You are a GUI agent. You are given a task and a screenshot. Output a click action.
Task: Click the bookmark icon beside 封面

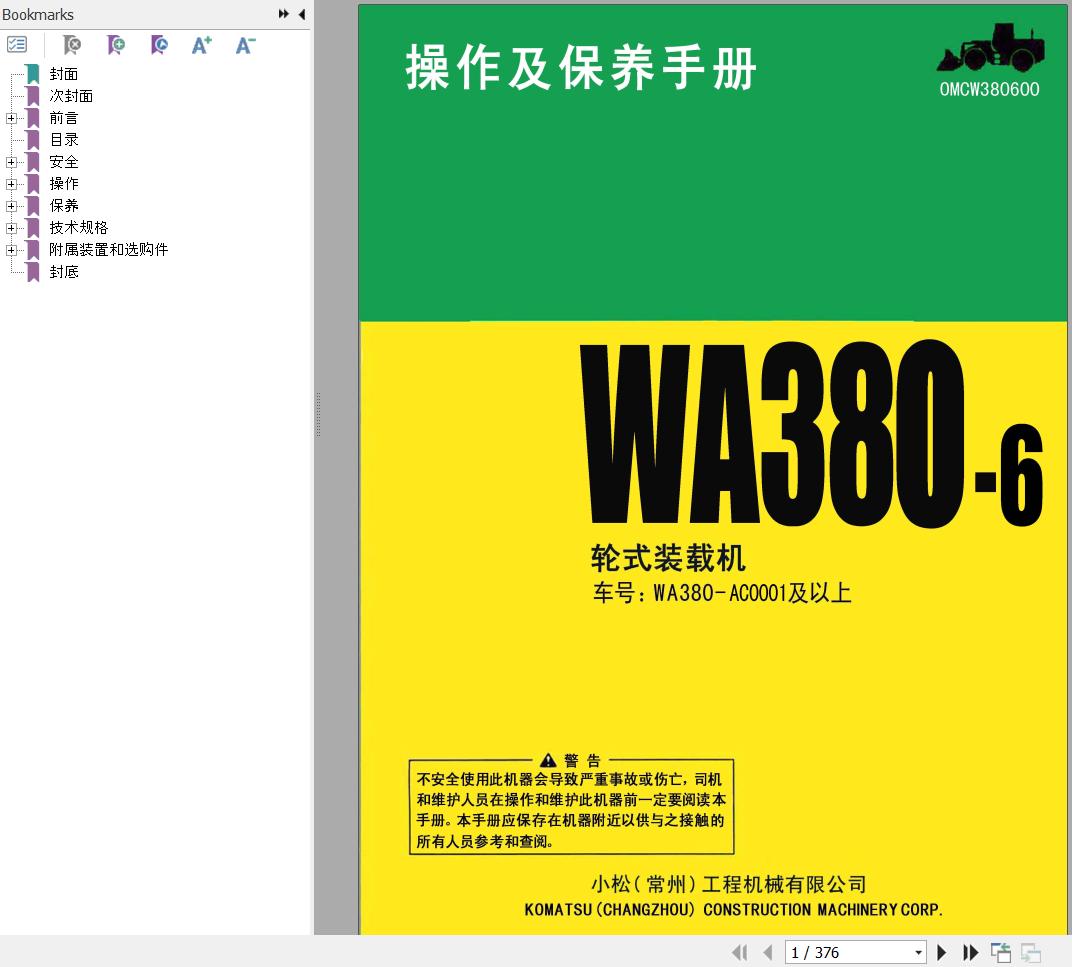(33, 74)
